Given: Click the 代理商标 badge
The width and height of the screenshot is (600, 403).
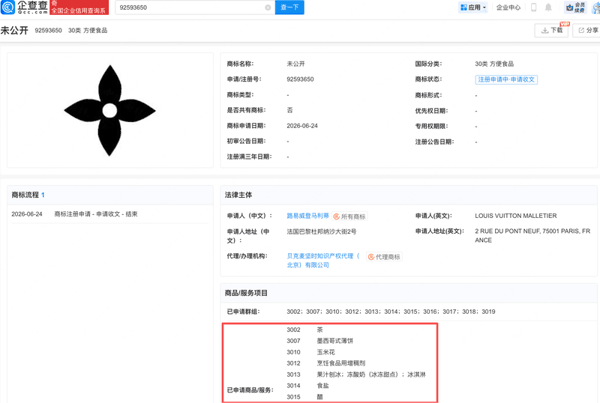Looking at the screenshot, I should coord(384,257).
